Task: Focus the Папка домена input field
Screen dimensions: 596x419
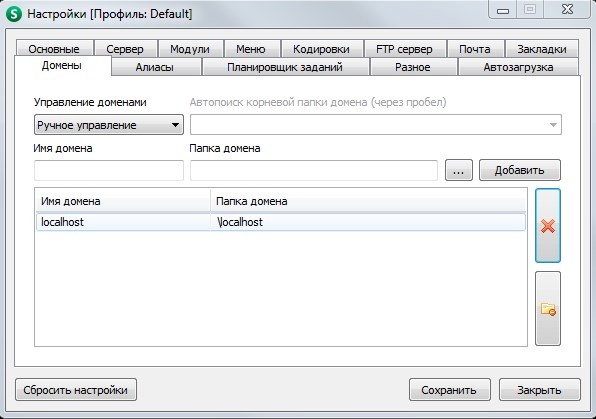Action: click(x=314, y=170)
